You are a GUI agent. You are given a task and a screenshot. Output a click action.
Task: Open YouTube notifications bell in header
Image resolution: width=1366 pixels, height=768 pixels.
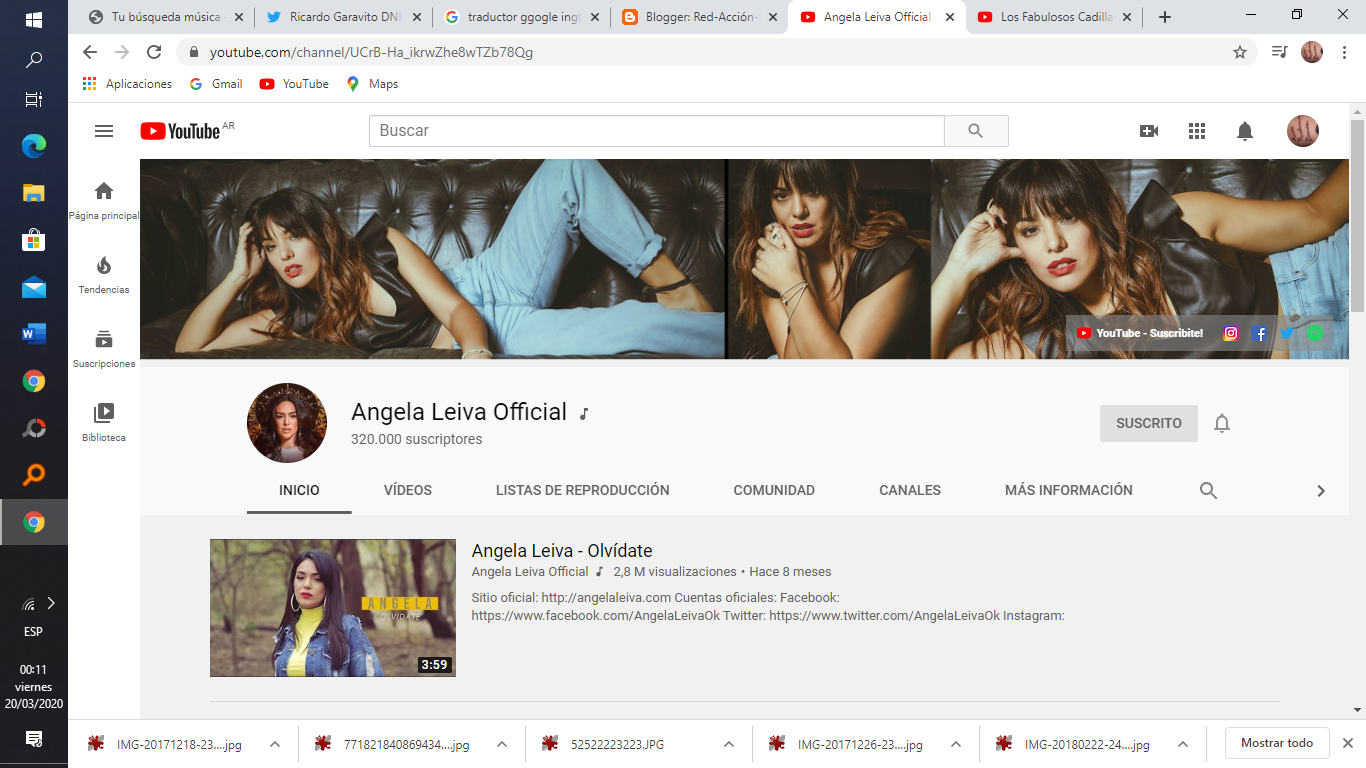click(x=1245, y=131)
